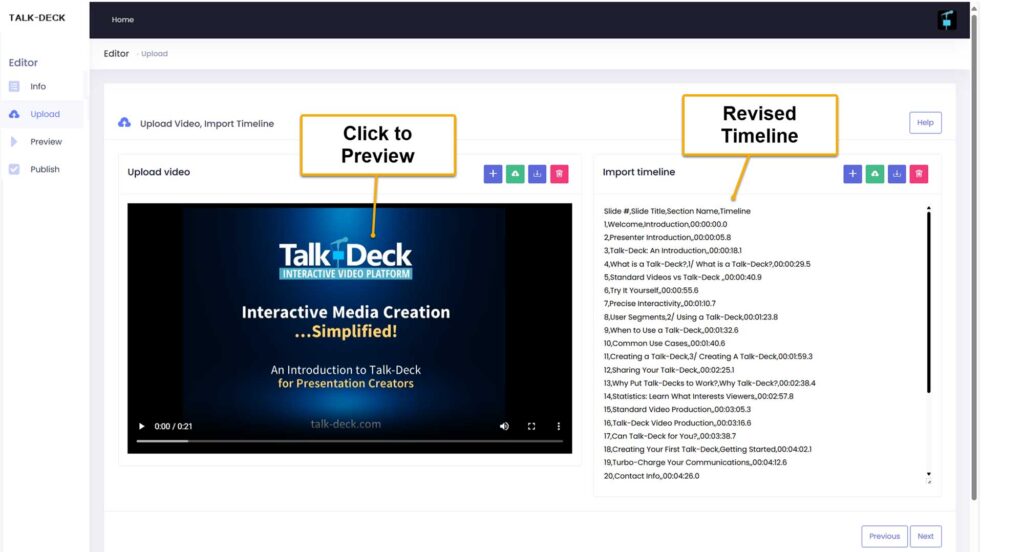Click the green cloud upload icon in Upload video
This screenshot has width=1024, height=552.
click(515, 174)
